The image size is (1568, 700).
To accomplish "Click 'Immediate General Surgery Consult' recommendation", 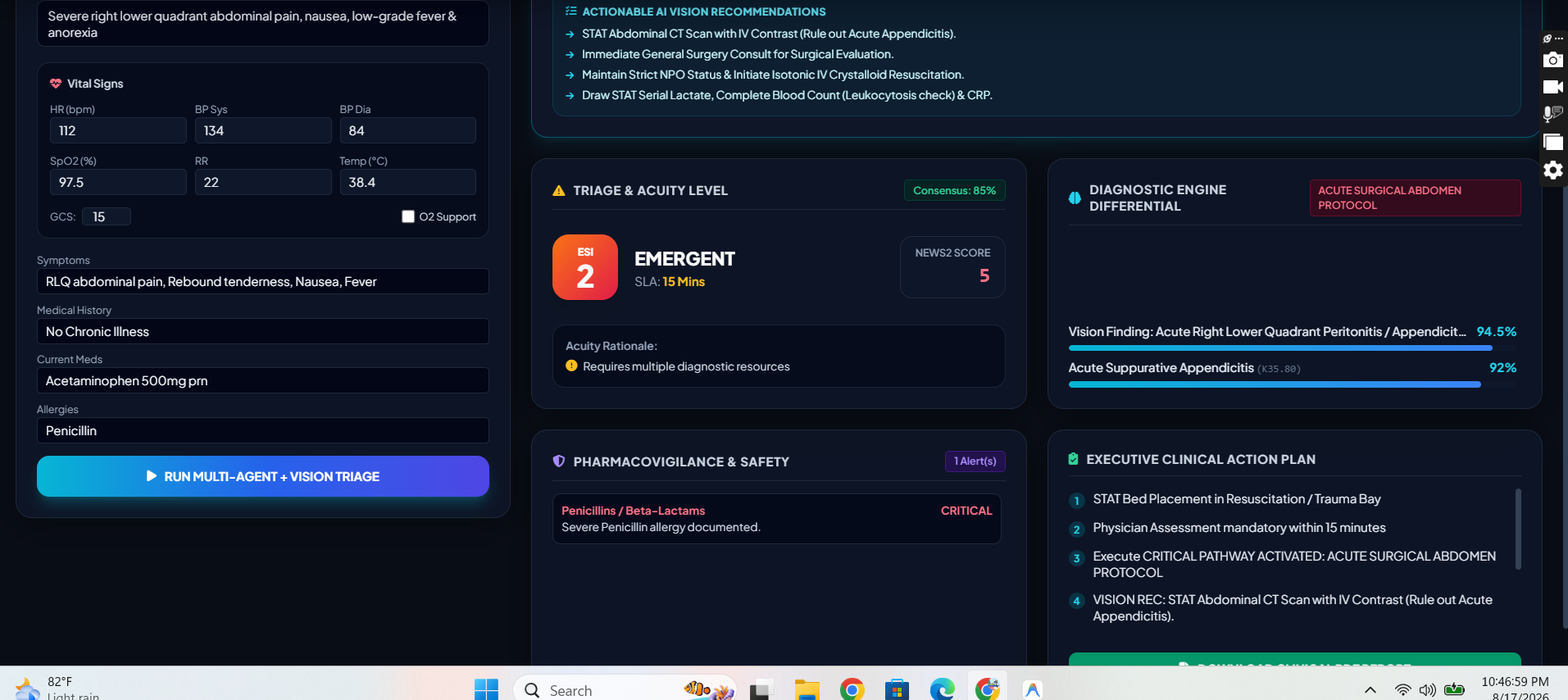I will point(738,54).
